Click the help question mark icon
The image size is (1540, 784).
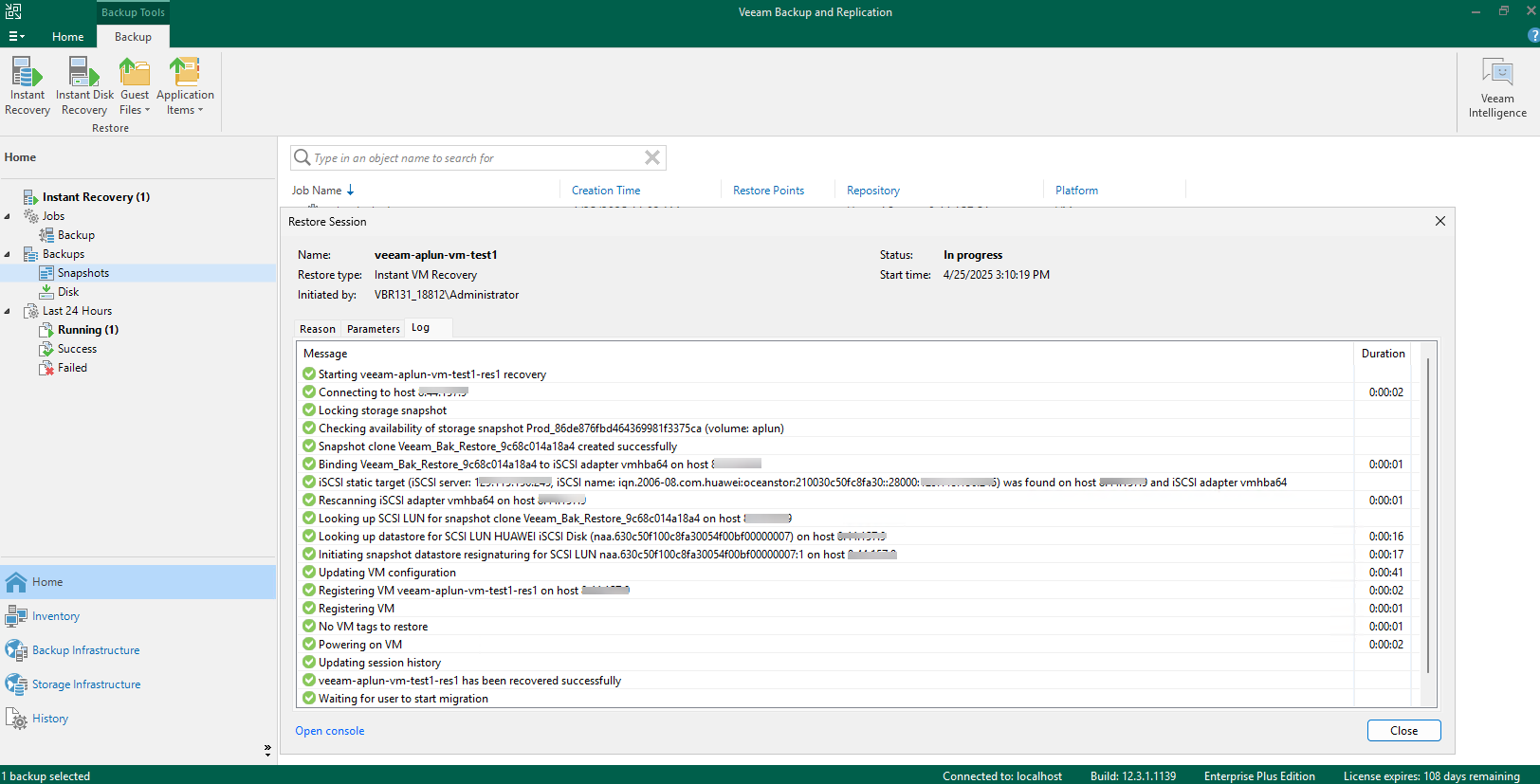click(1533, 35)
